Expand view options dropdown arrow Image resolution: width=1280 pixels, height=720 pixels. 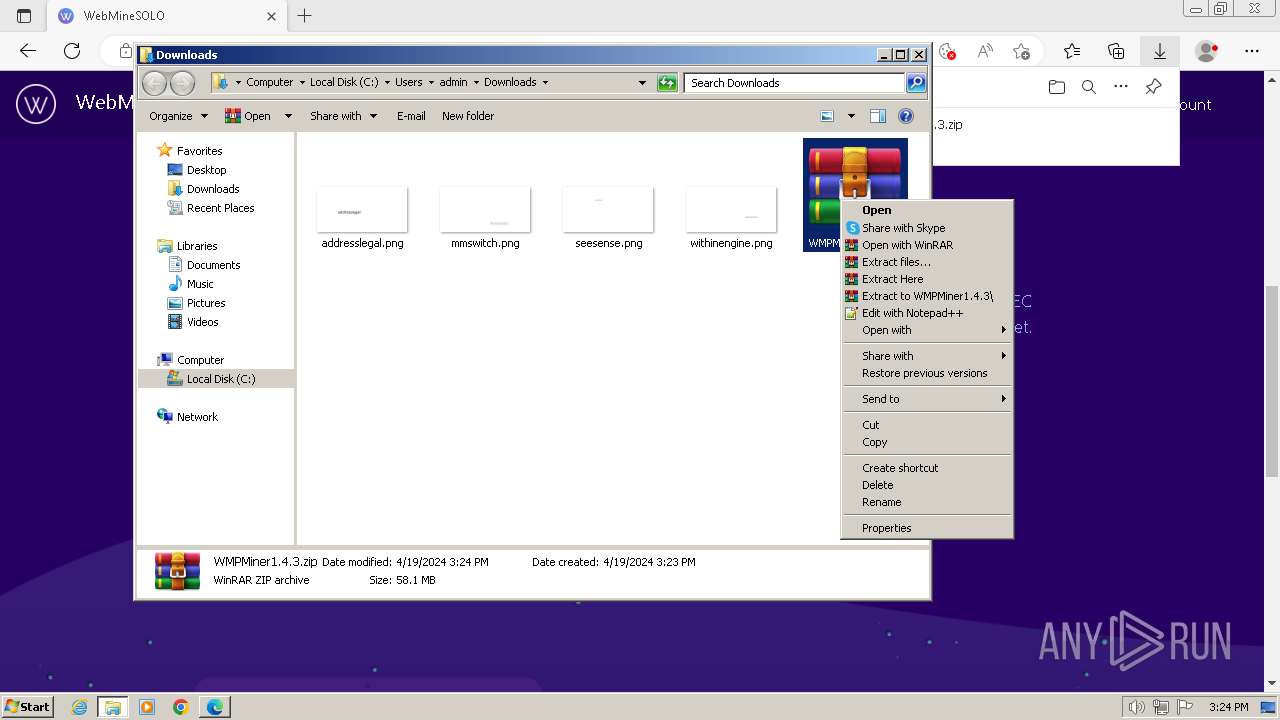851,116
